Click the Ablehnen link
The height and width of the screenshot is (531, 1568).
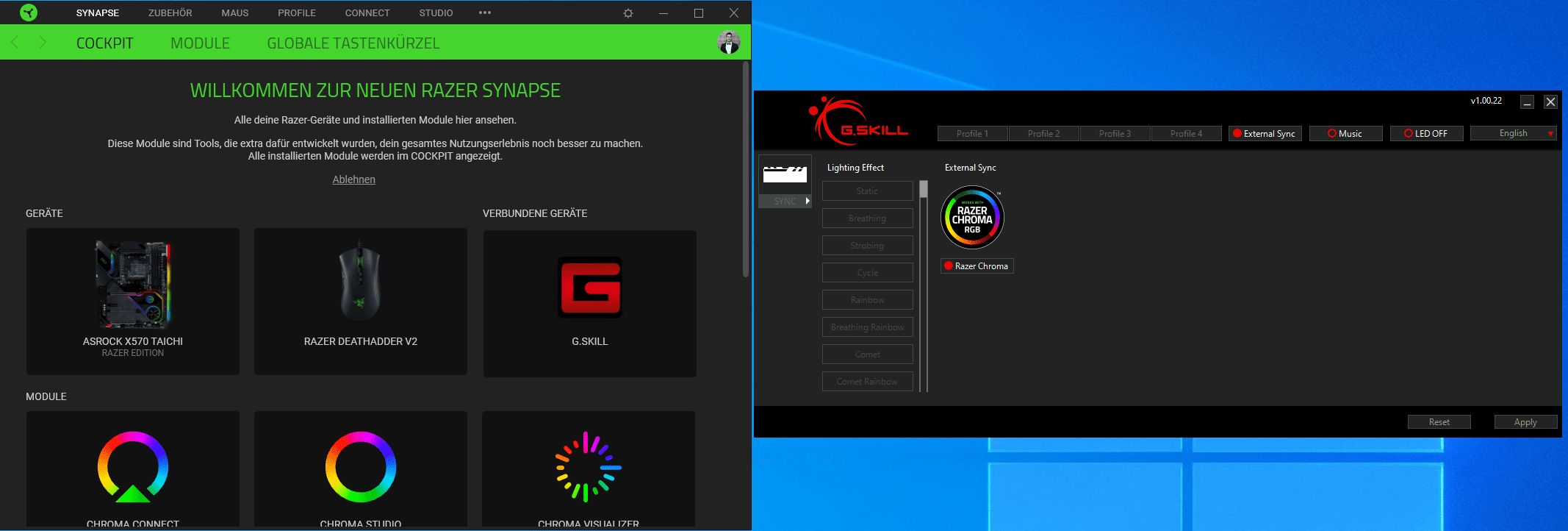pyautogui.click(x=353, y=179)
